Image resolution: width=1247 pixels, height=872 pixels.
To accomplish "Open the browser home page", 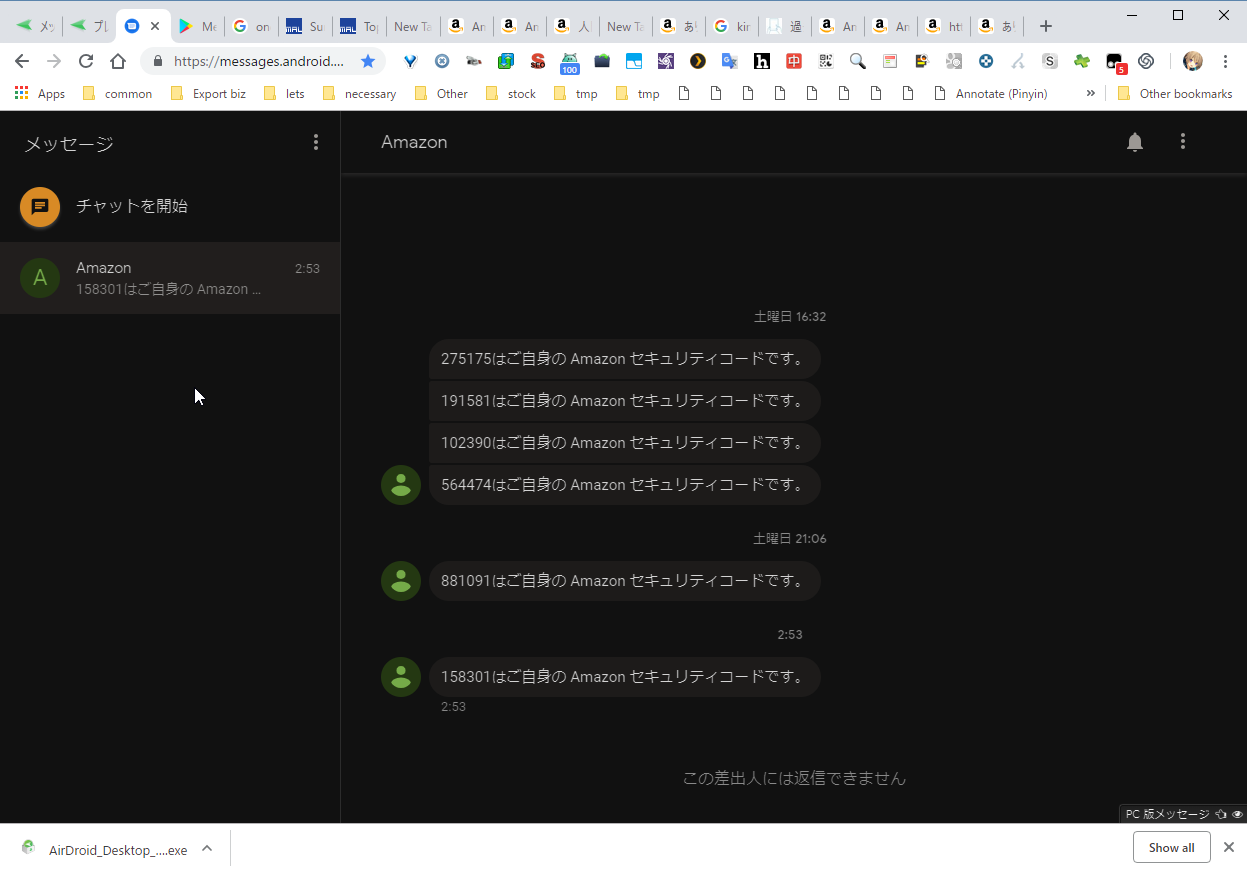I will (118, 61).
